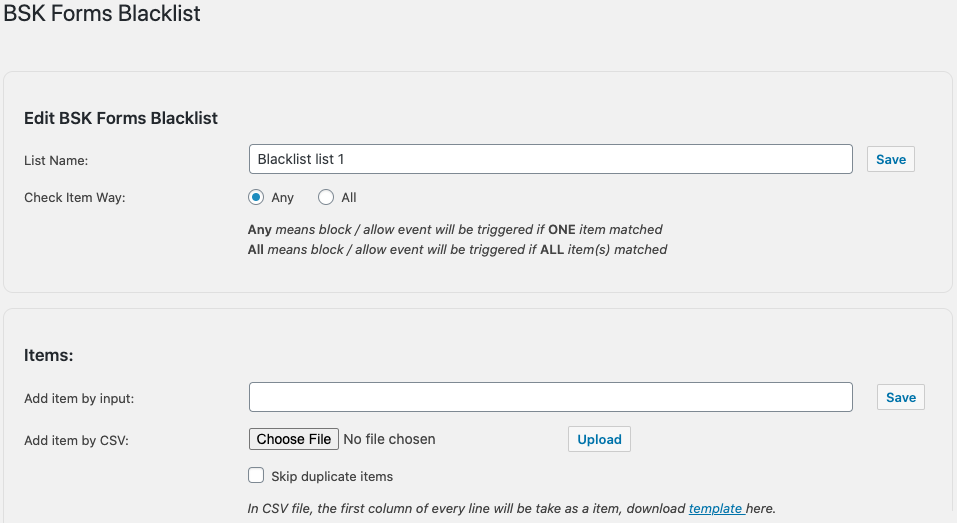Click into the List Name text field
Image resolution: width=957 pixels, height=523 pixels.
tap(551, 159)
